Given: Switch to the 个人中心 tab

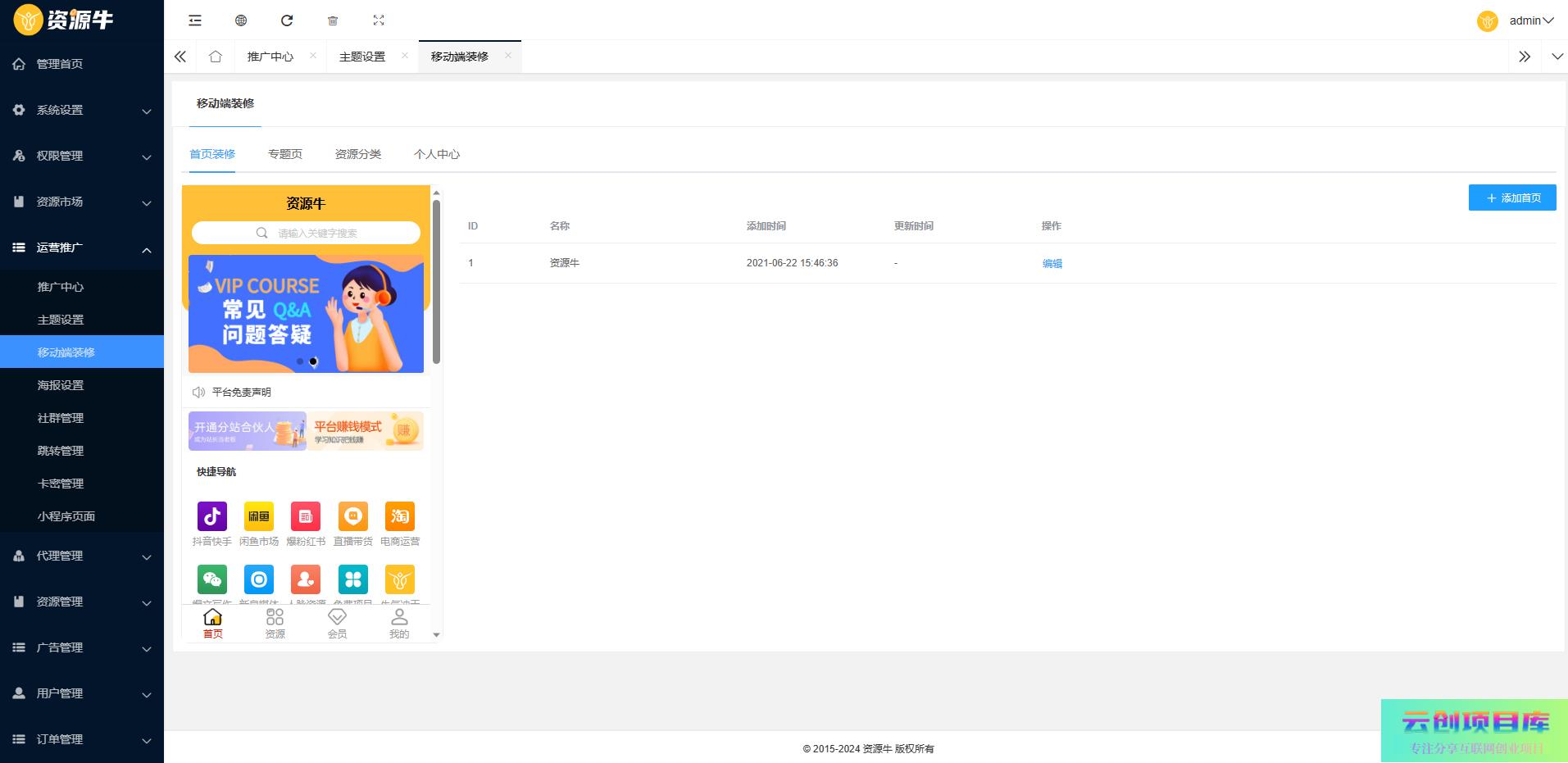Looking at the screenshot, I should tap(436, 154).
